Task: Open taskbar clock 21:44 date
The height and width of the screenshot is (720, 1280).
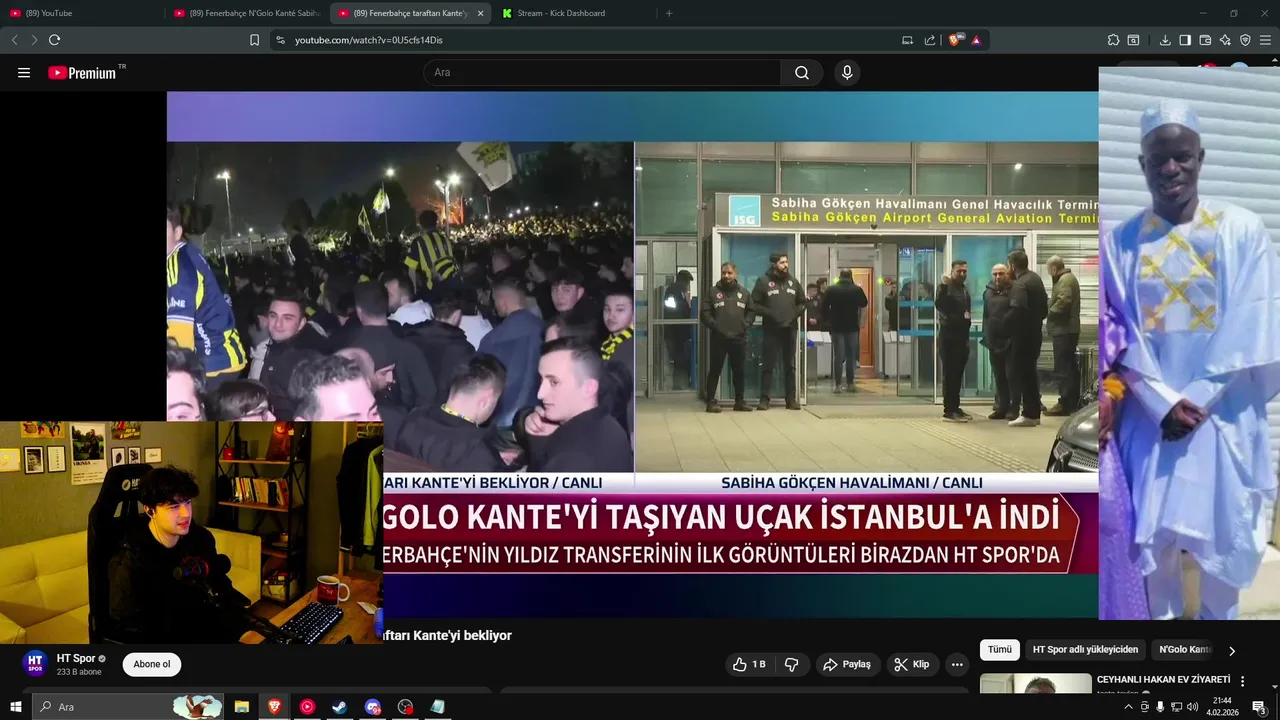Action: coord(1222,707)
